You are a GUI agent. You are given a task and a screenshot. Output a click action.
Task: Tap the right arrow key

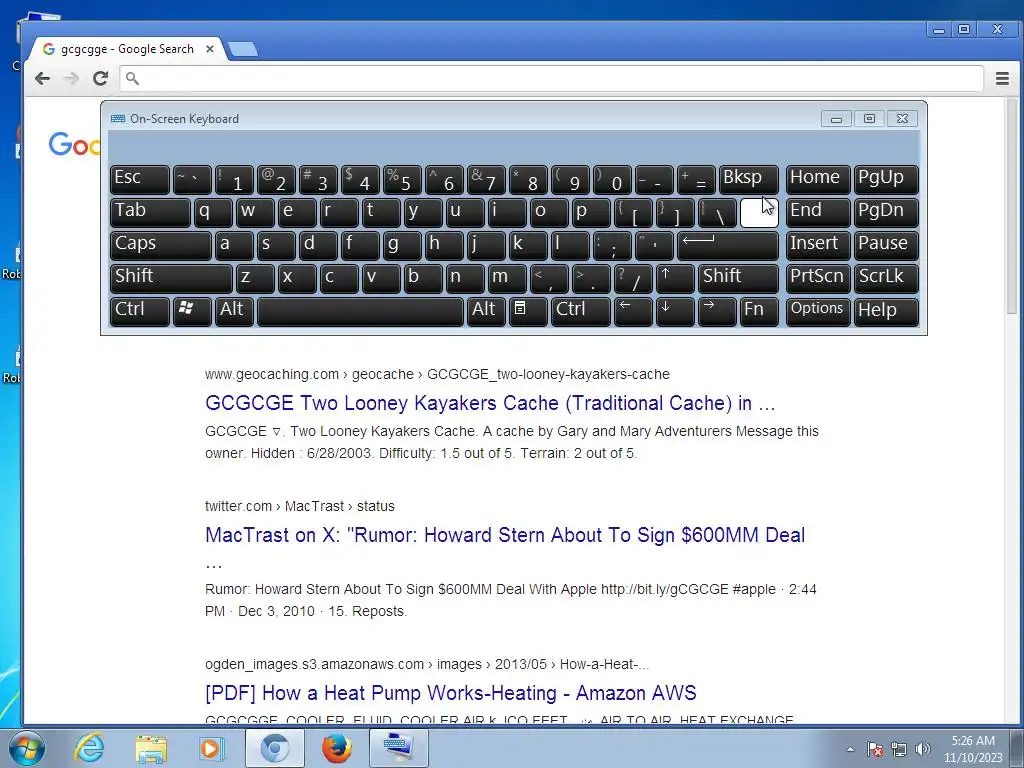(717, 311)
